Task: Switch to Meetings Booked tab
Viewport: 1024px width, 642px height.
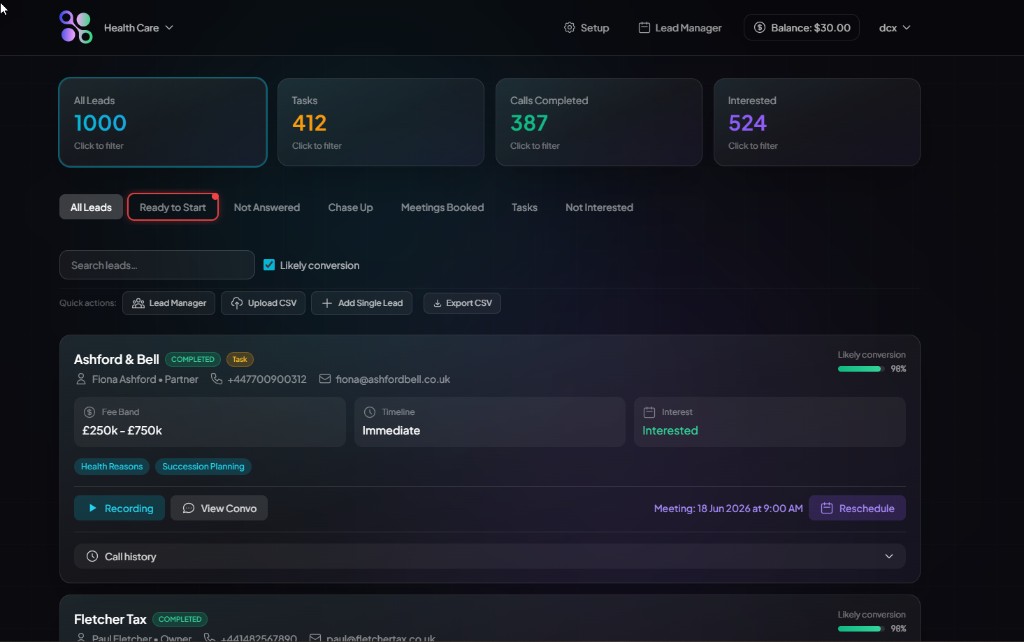Action: (x=442, y=207)
